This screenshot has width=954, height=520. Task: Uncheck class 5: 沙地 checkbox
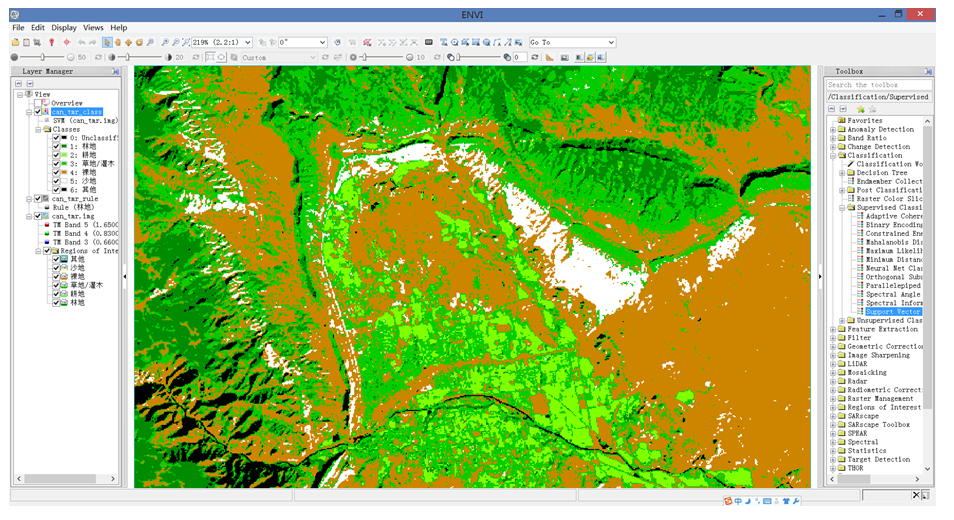(x=56, y=181)
